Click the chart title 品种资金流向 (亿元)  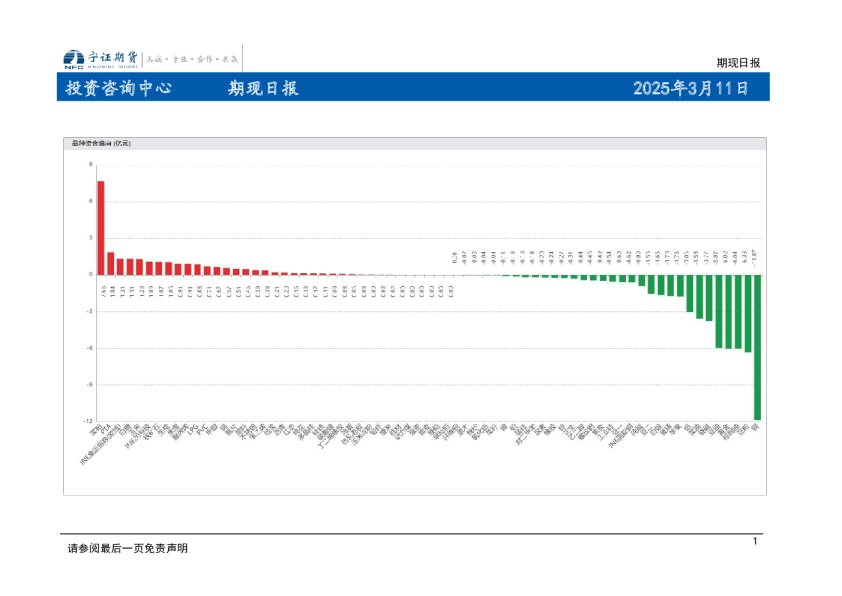click(x=101, y=144)
